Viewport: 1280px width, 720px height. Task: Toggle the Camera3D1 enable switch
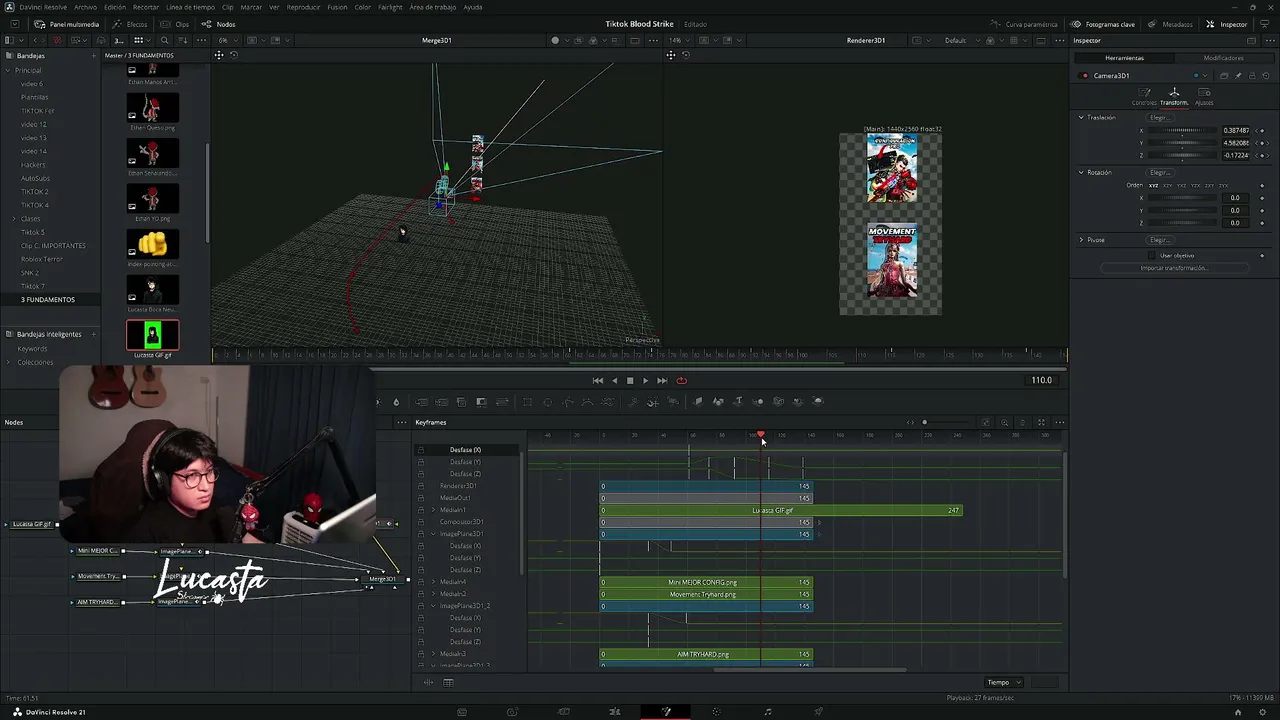1085,76
